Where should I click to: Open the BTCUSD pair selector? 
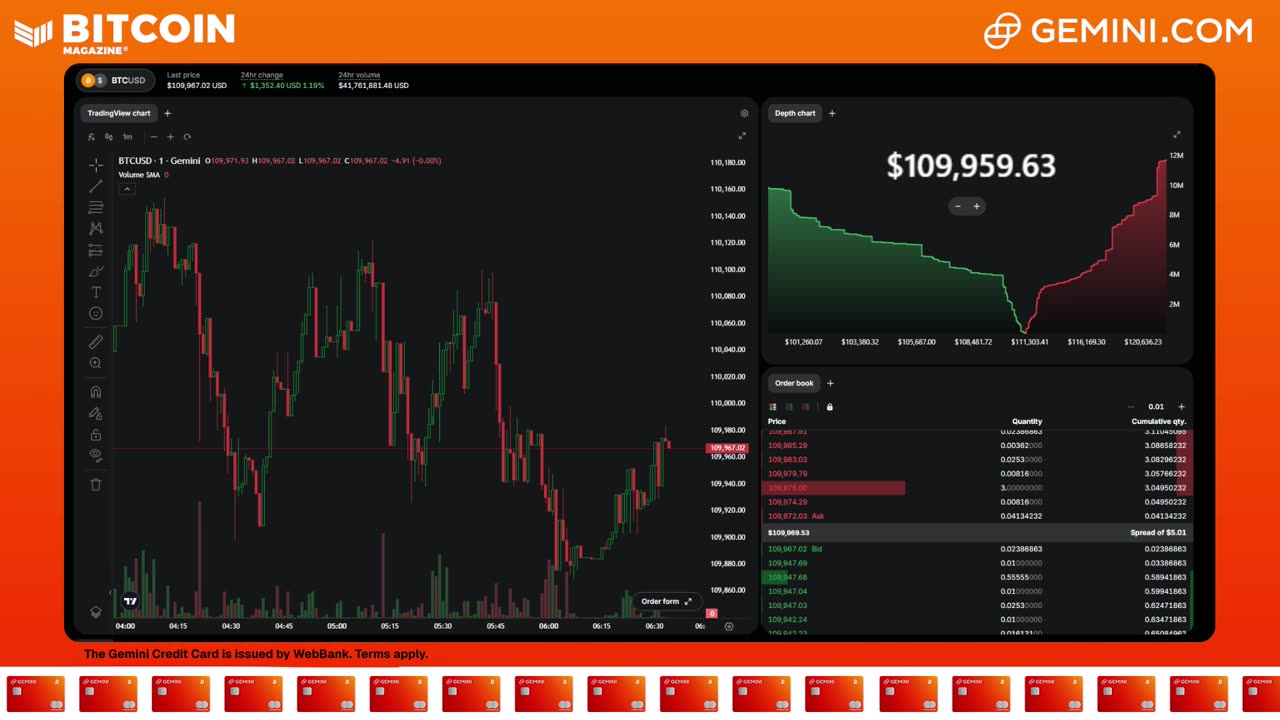pyautogui.click(x=116, y=80)
